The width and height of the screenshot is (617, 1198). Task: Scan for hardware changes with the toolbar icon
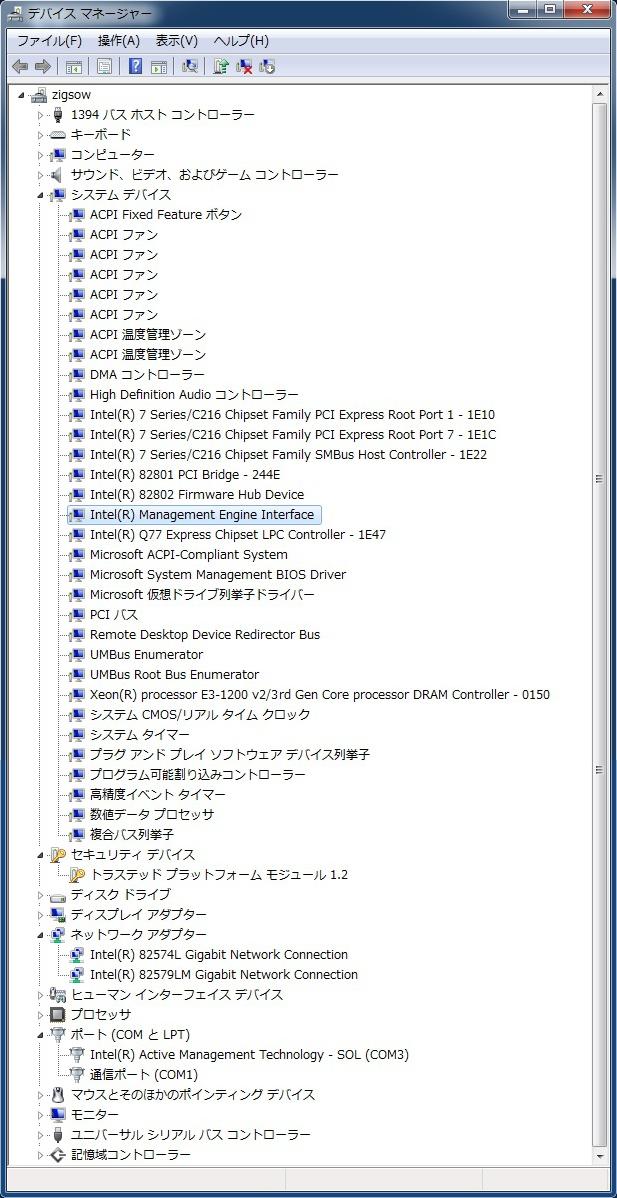[190, 66]
